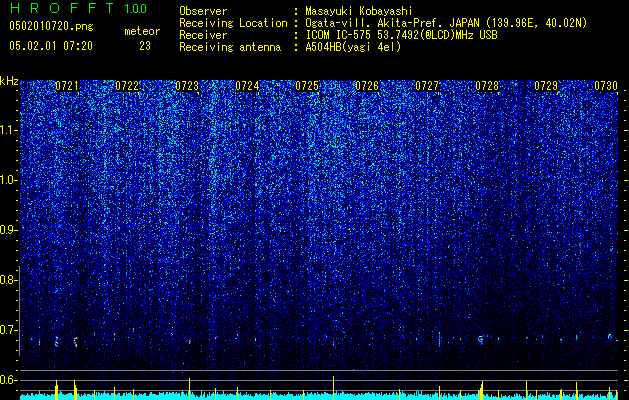
Task: Click the 0727 time marker
Action: (x=427, y=86)
